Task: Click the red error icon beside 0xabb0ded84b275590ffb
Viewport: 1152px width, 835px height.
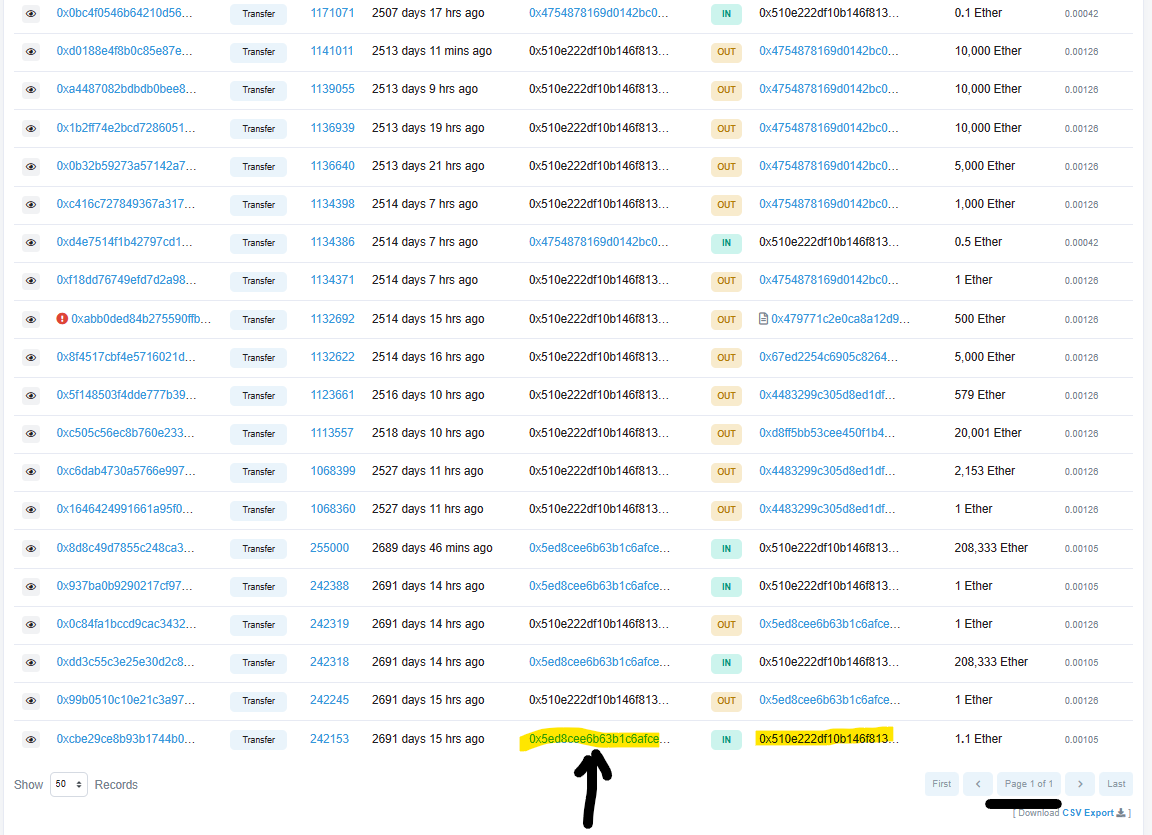Action: 62,319
